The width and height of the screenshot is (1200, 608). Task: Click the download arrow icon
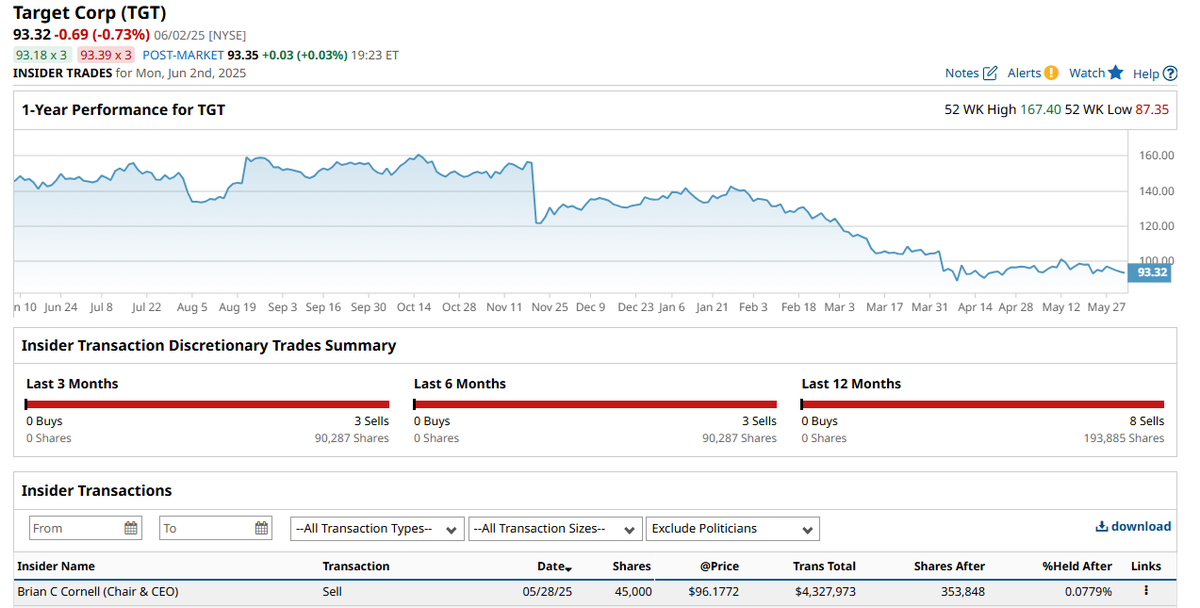(1102, 527)
